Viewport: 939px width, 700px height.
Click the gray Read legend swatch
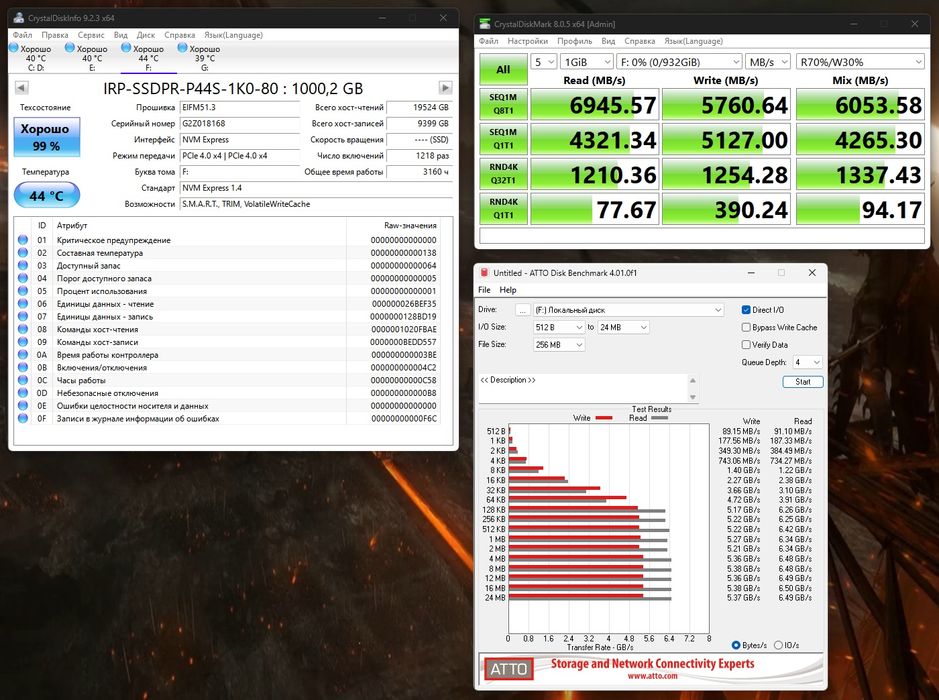pos(659,418)
